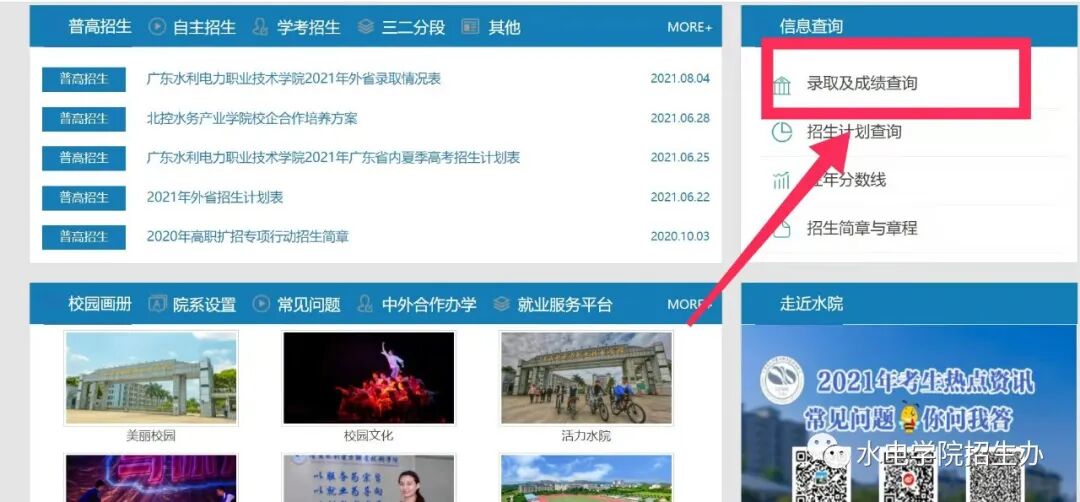Click the building icon beside 录取及成绩查询

[x=782, y=85]
